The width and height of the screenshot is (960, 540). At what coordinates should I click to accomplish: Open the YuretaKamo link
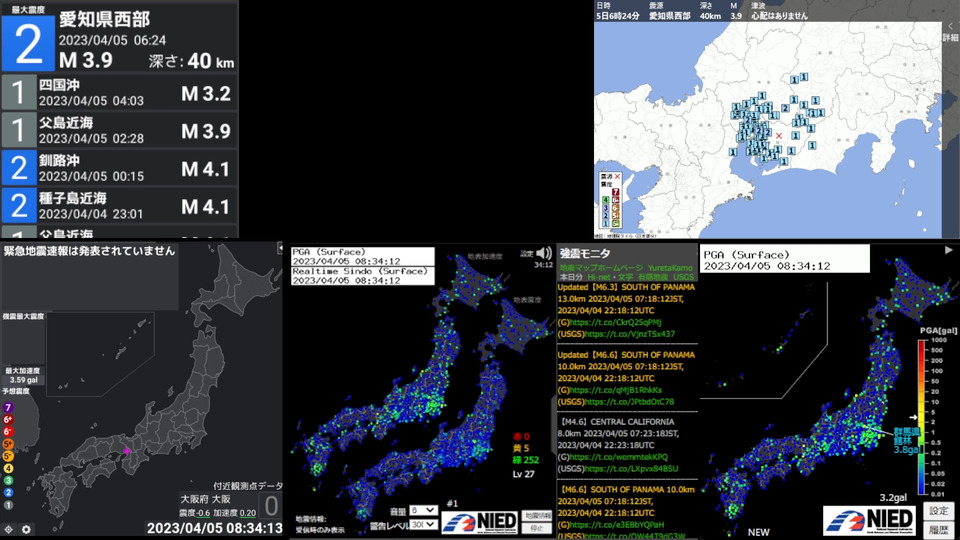(670, 268)
